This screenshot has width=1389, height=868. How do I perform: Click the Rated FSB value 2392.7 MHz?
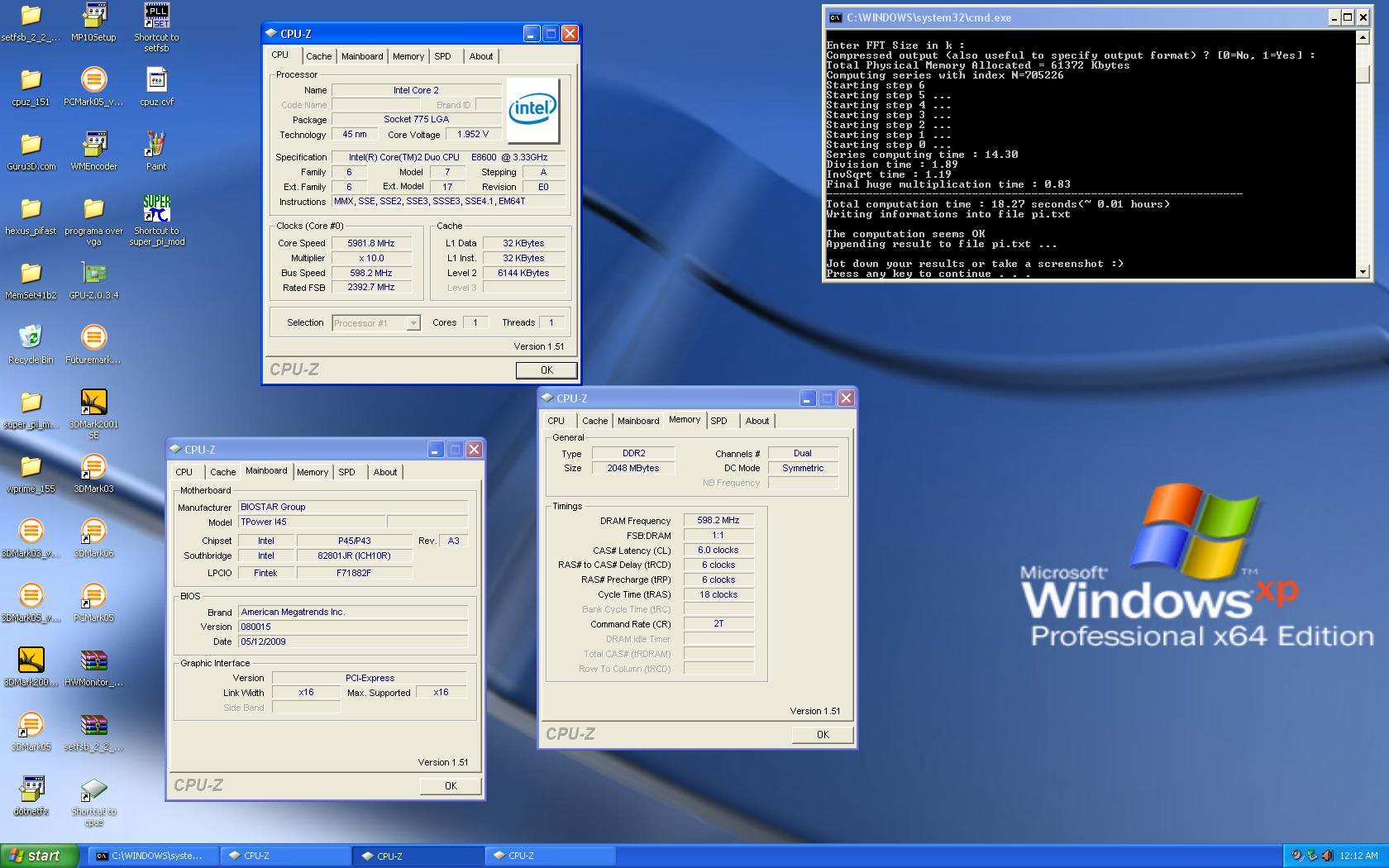click(x=371, y=288)
